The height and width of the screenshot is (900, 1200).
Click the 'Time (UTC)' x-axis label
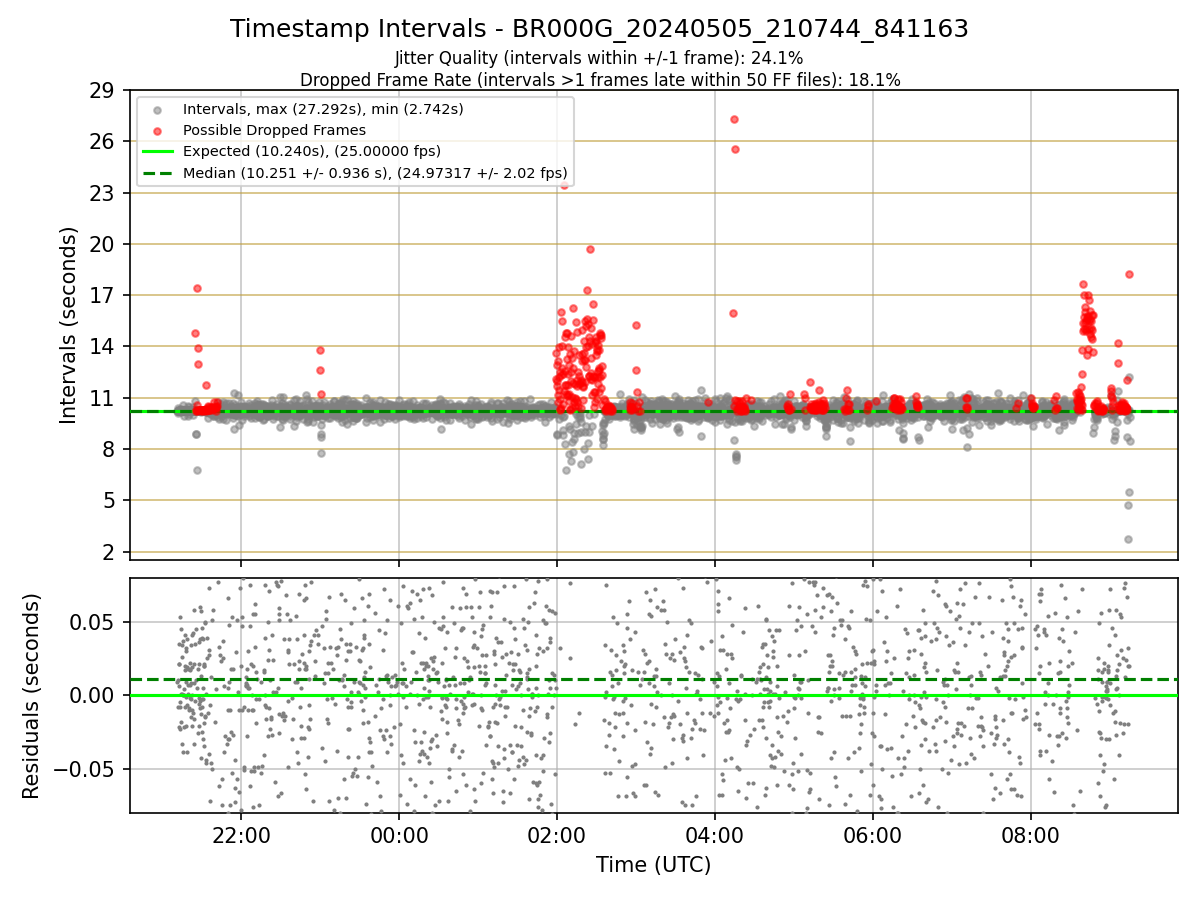click(653, 865)
